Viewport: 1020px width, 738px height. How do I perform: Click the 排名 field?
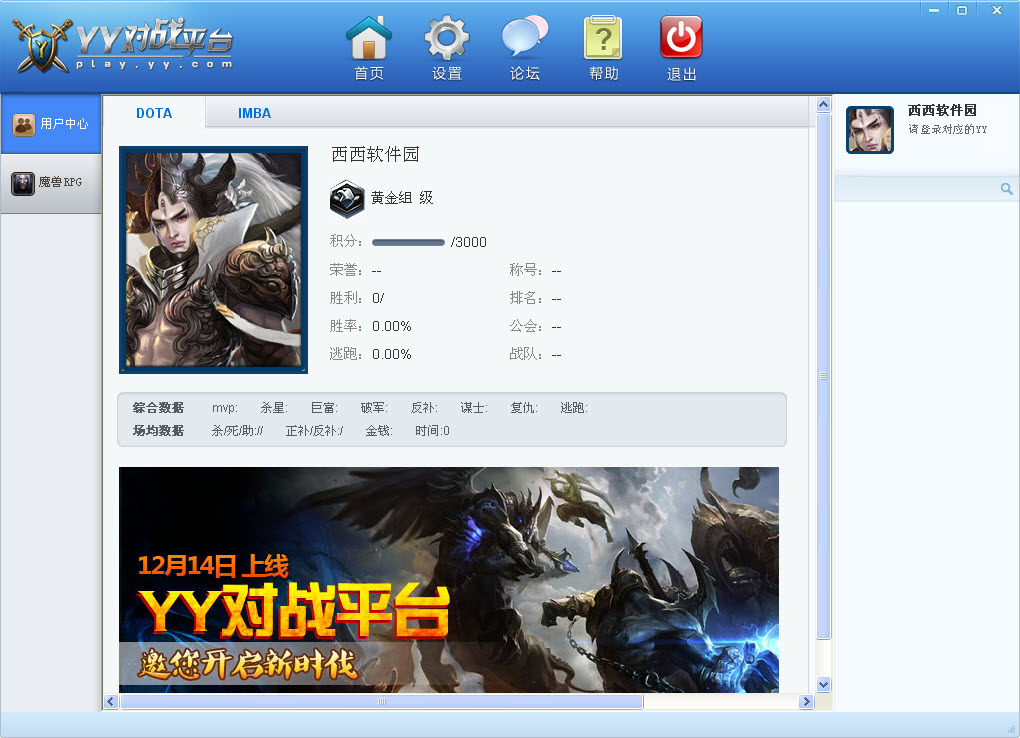[535, 298]
